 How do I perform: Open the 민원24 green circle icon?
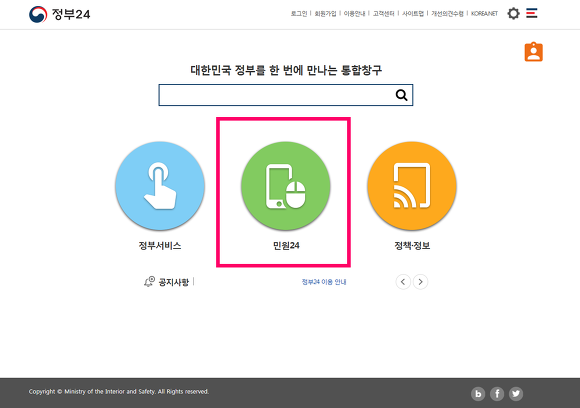coord(286,186)
